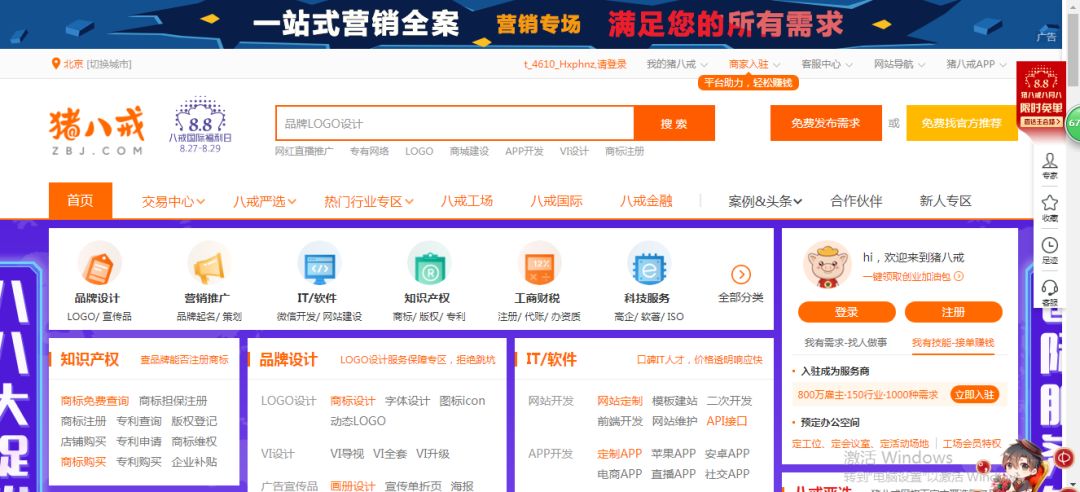The image size is (1080, 492).
Task: Open the 足迹 clock sidebar icon
Action: [x=1049, y=251]
